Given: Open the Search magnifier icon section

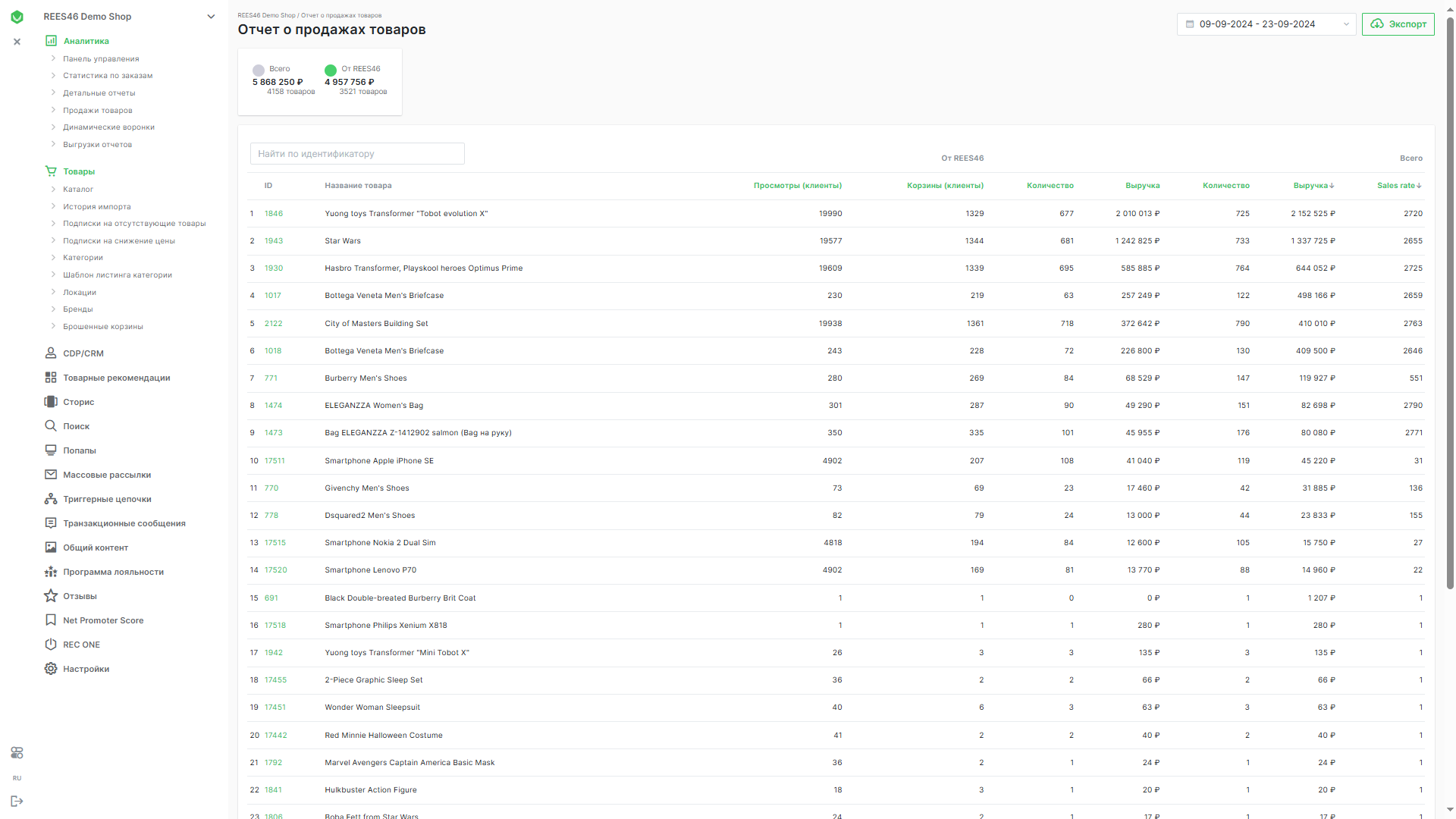Looking at the screenshot, I should [x=51, y=426].
